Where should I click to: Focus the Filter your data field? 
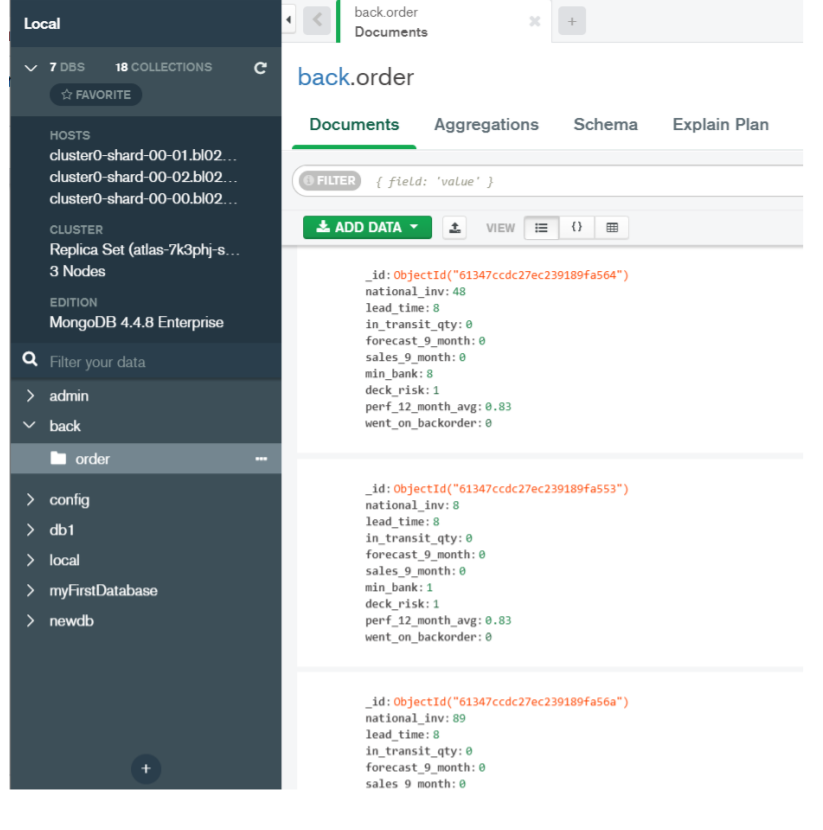(159, 362)
